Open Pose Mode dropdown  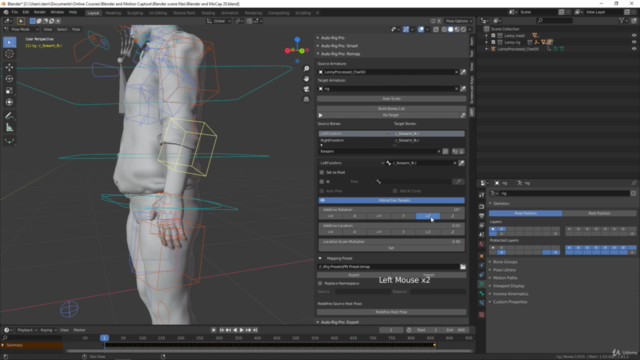[x=22, y=29]
